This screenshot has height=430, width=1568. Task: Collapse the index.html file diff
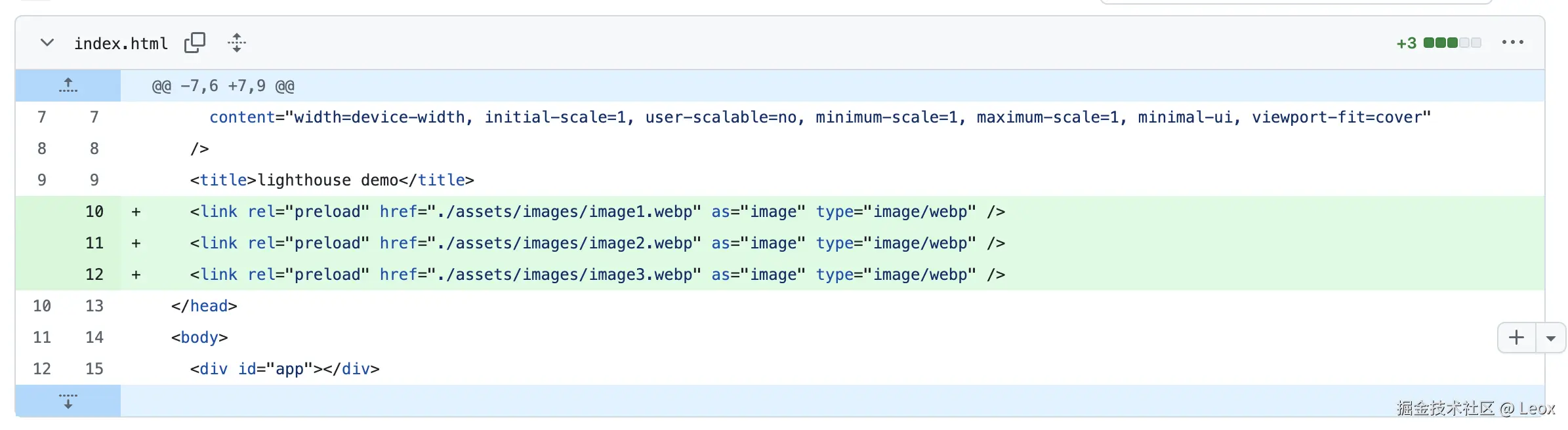[47, 43]
